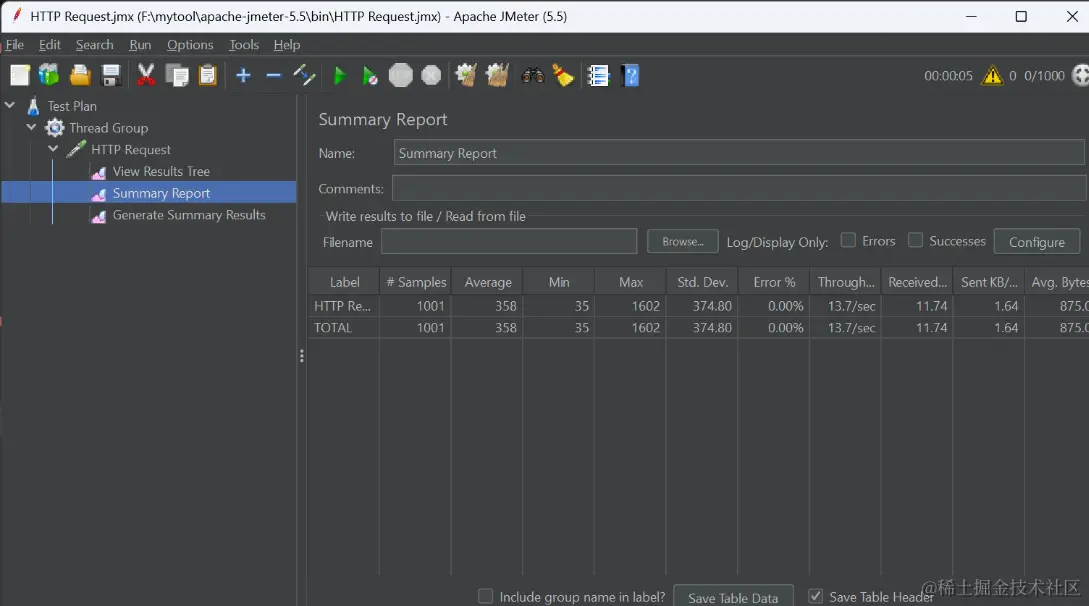Open the Templates icon
This screenshot has width=1089, height=606.
[49, 75]
